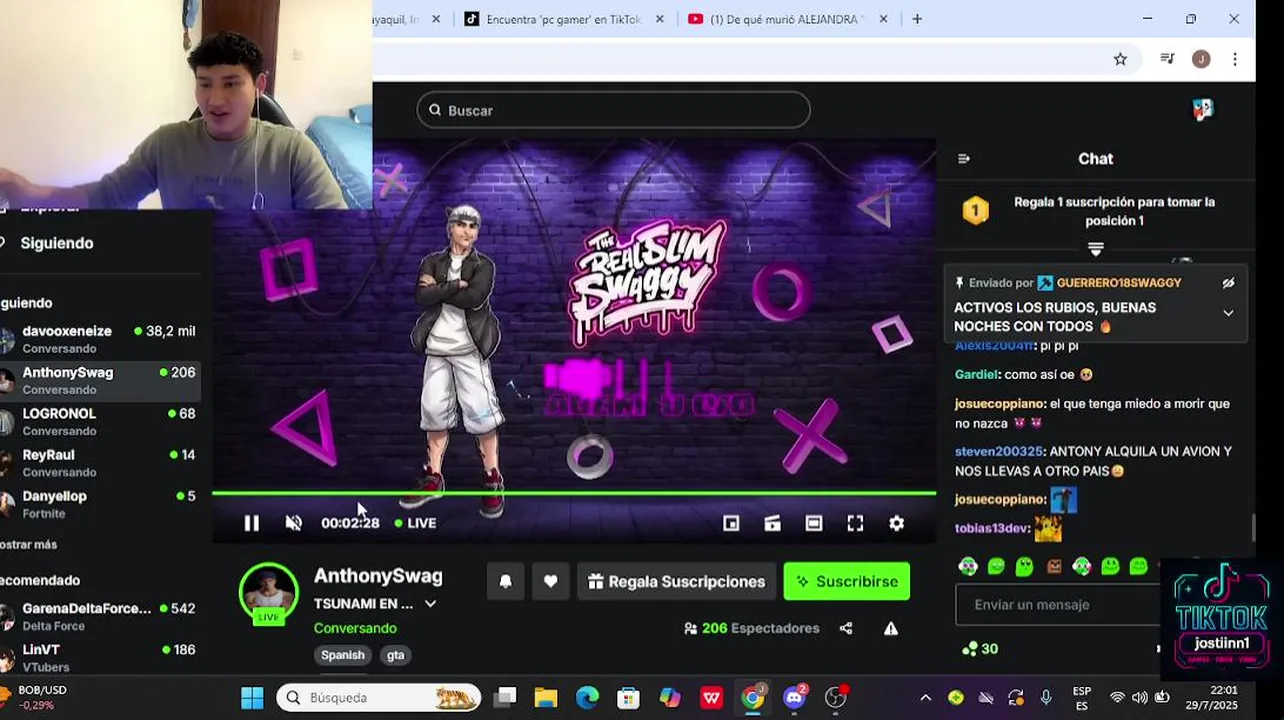Viewport: 1284px width, 720px height.
Task: Click Regala Suscripciones button
Action: 676,581
